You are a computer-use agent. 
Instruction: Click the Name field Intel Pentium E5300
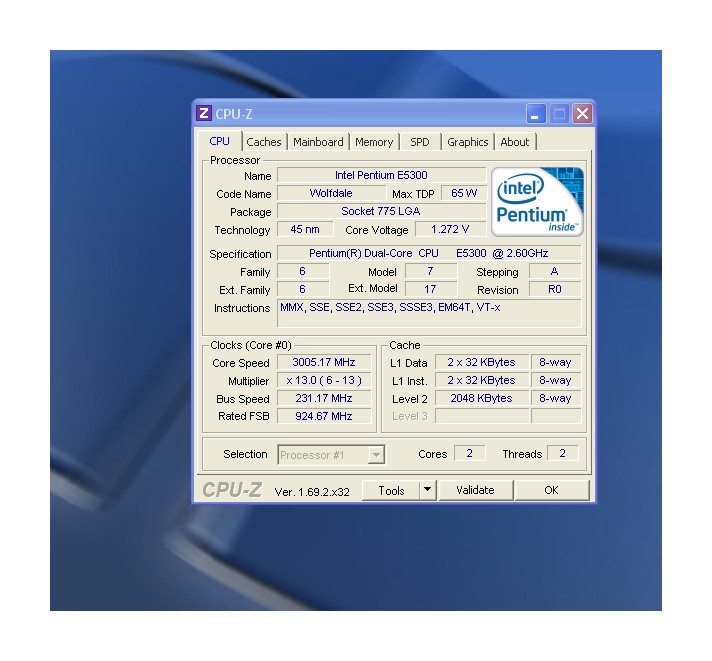[x=381, y=175]
